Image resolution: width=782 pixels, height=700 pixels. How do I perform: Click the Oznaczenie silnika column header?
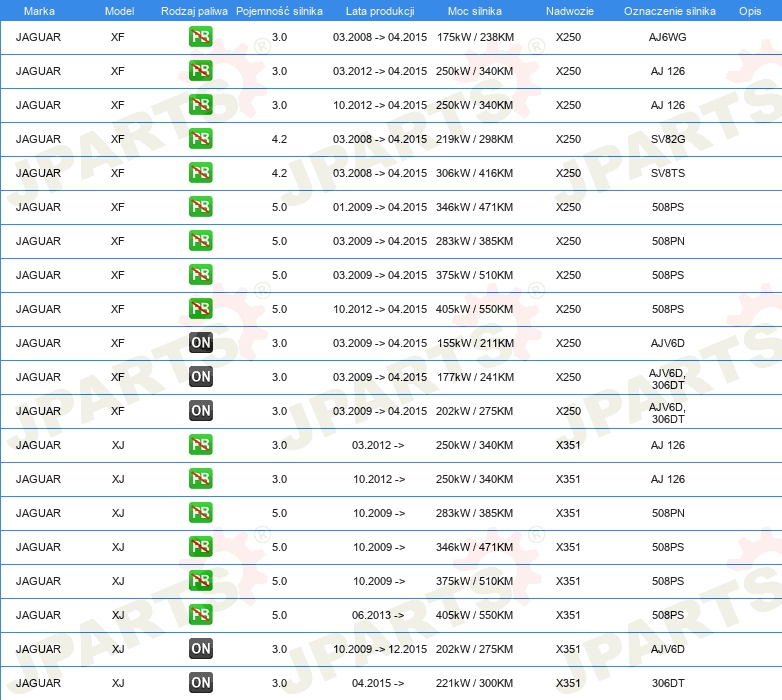669,11
